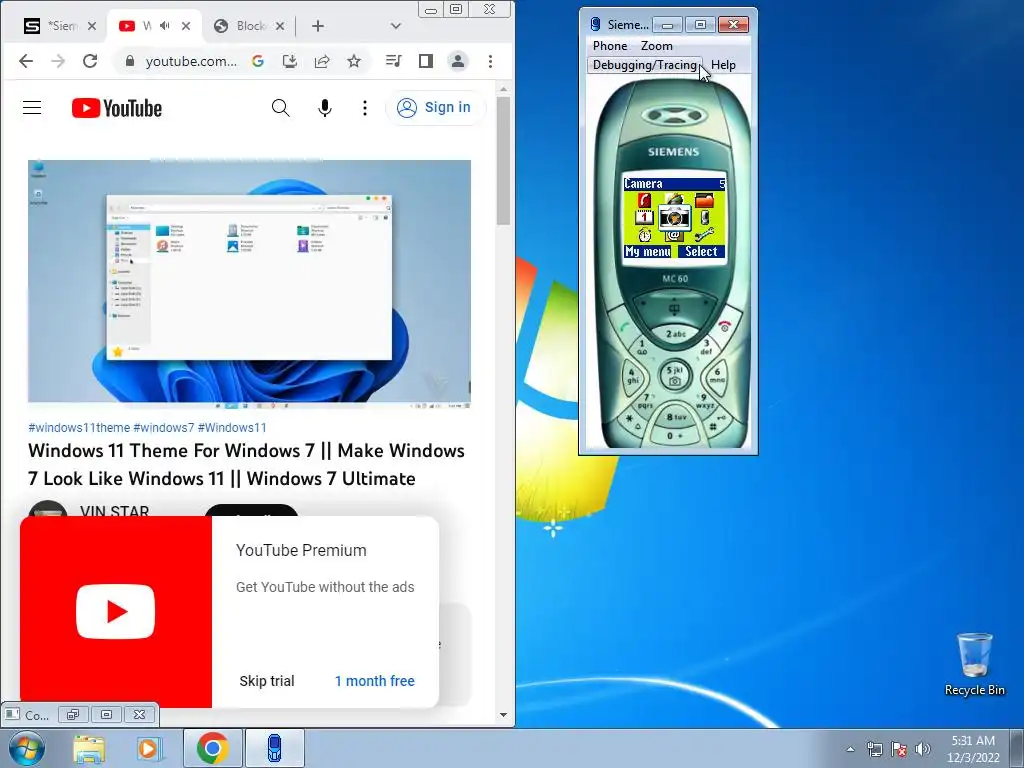The width and height of the screenshot is (1024, 768).
Task: Click the Google icon in address bar
Action: coord(258,61)
